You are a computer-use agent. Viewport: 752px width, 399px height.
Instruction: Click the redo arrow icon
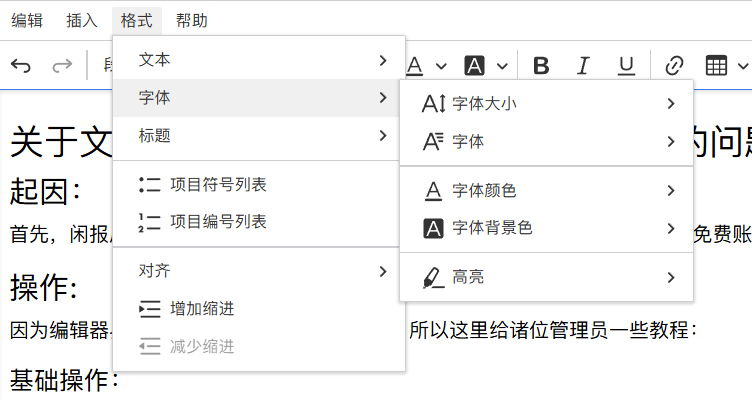click(x=62, y=65)
